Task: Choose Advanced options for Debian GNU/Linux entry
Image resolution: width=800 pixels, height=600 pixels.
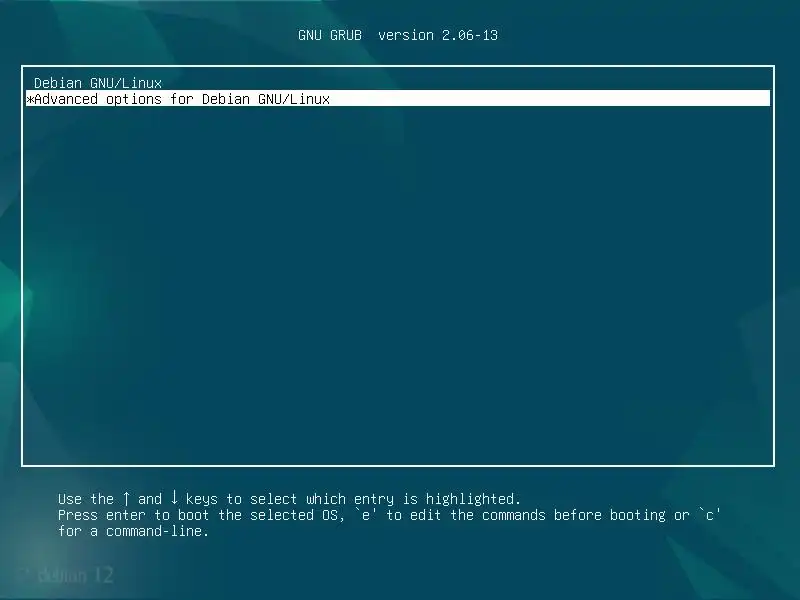Action: coord(397,98)
